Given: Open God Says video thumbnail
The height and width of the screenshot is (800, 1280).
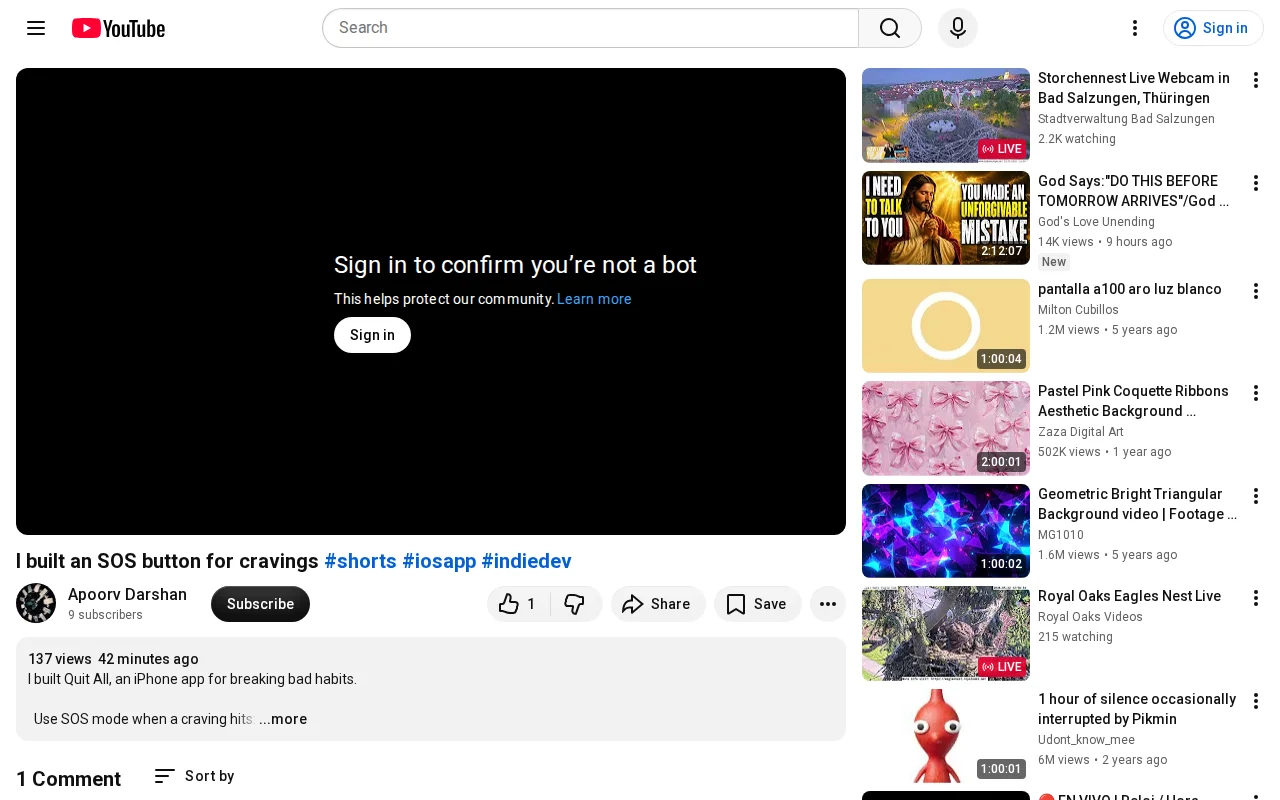Looking at the screenshot, I should pyautogui.click(x=946, y=218).
